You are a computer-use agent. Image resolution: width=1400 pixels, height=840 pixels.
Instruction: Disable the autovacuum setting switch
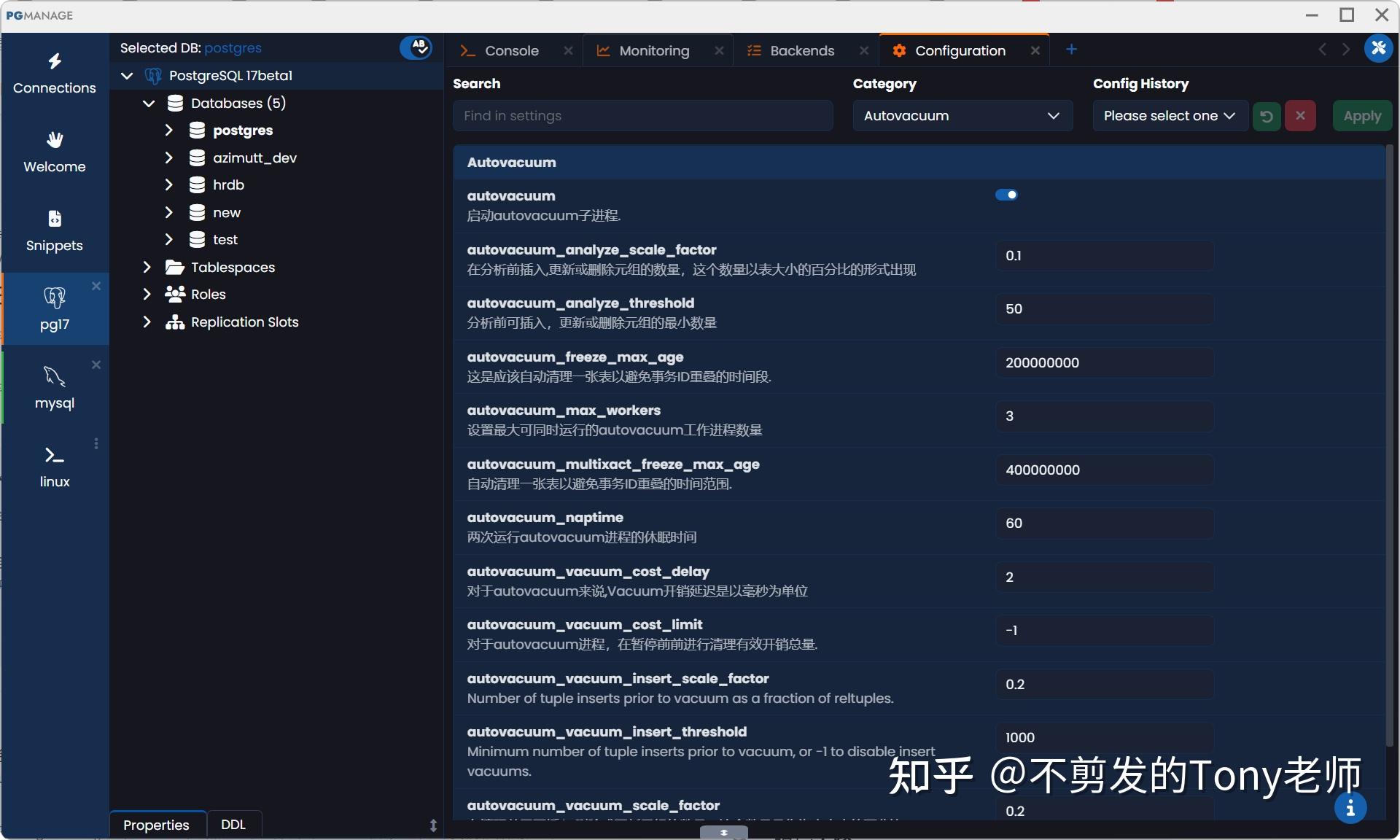coord(1007,194)
